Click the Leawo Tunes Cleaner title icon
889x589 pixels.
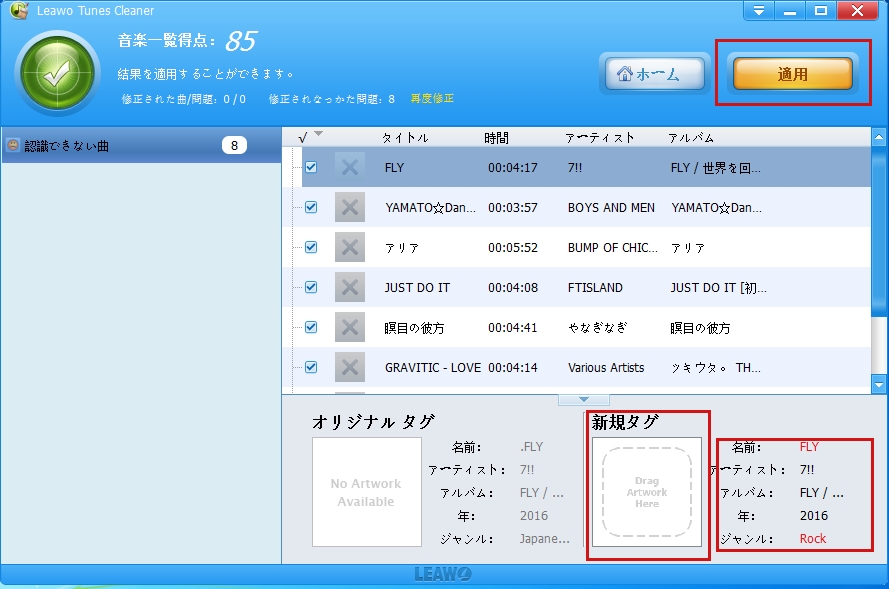coord(17,11)
